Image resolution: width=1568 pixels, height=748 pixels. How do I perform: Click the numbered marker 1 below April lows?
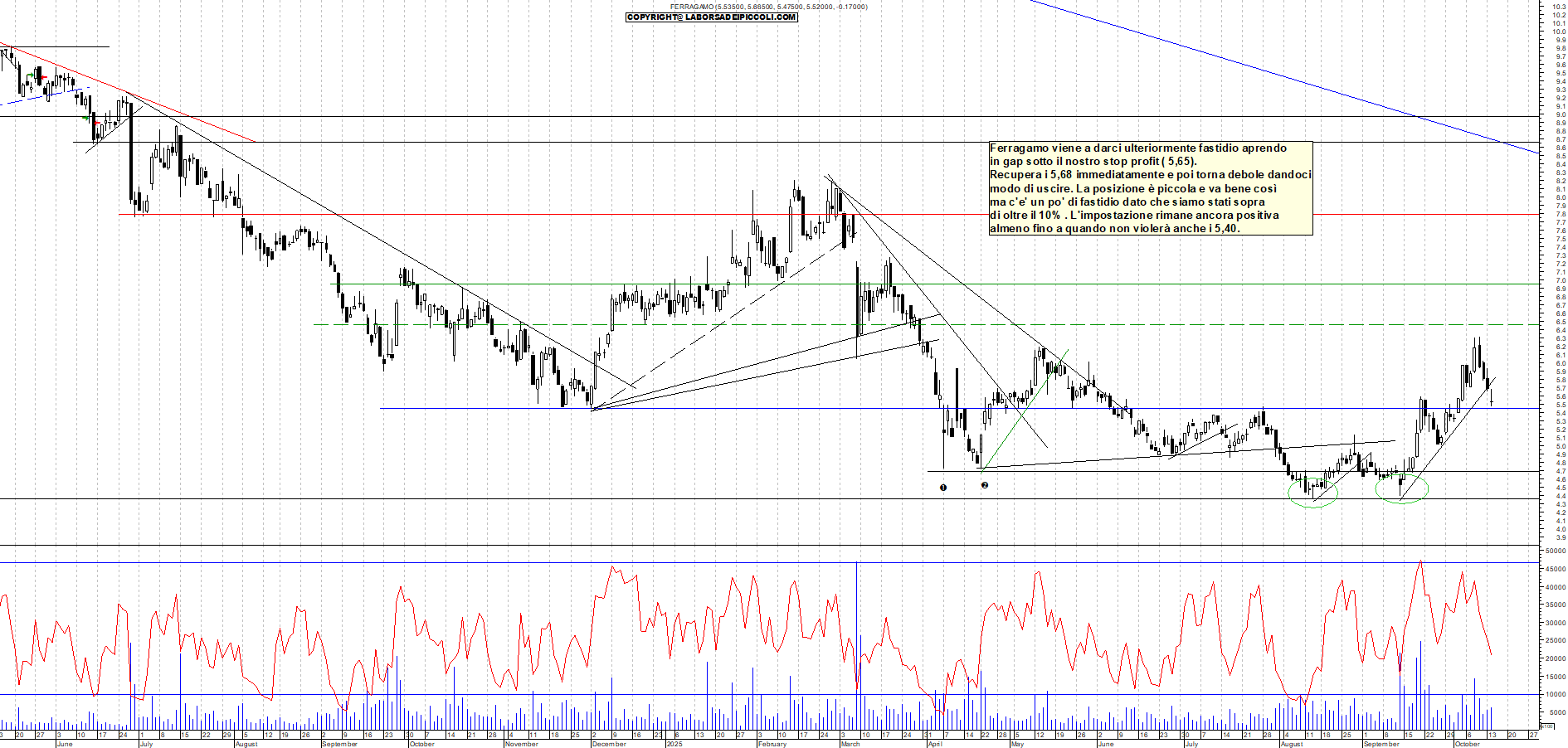click(943, 488)
